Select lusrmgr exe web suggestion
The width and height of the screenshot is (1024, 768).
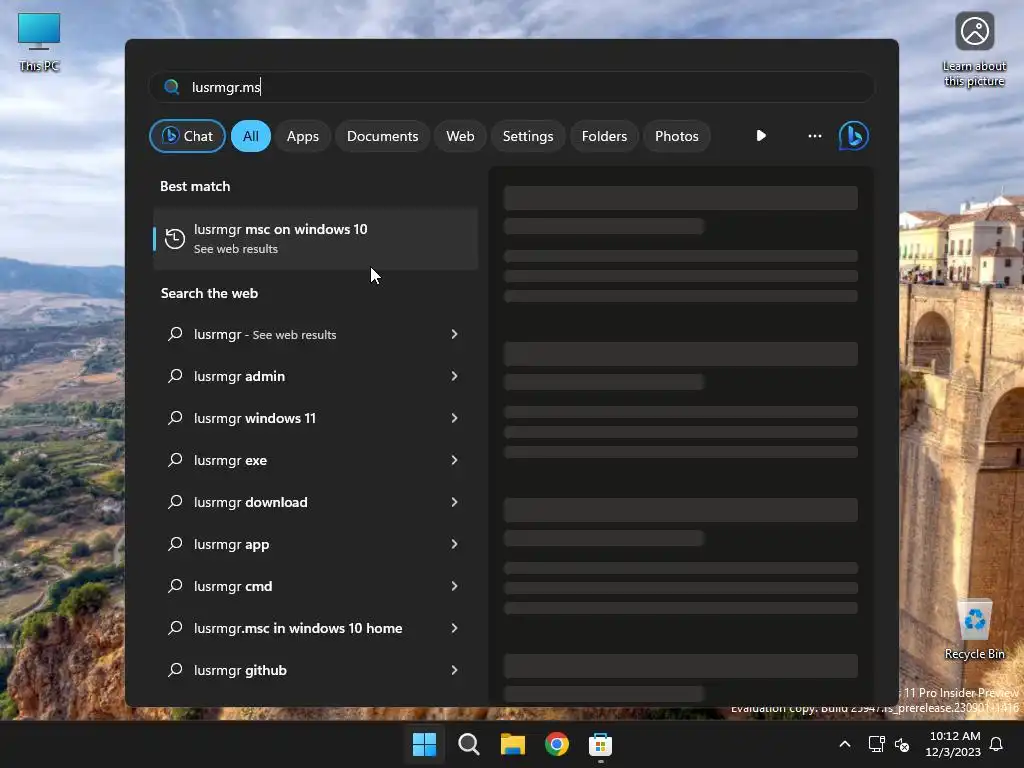(x=315, y=460)
